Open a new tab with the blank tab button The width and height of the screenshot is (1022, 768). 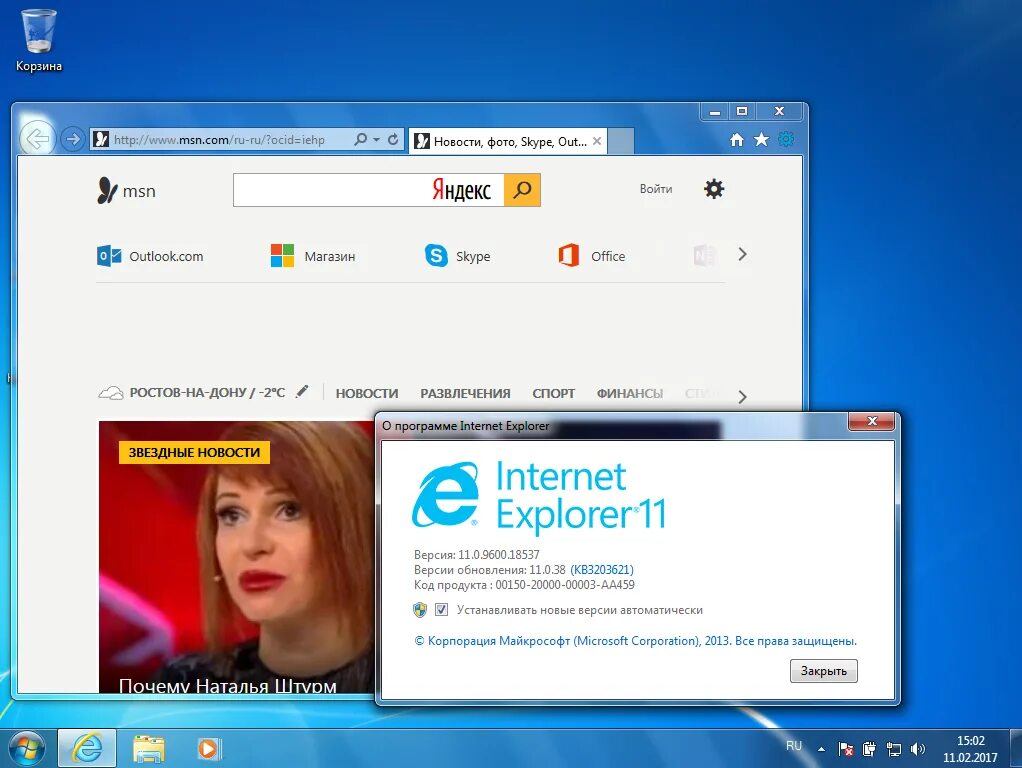tap(620, 141)
